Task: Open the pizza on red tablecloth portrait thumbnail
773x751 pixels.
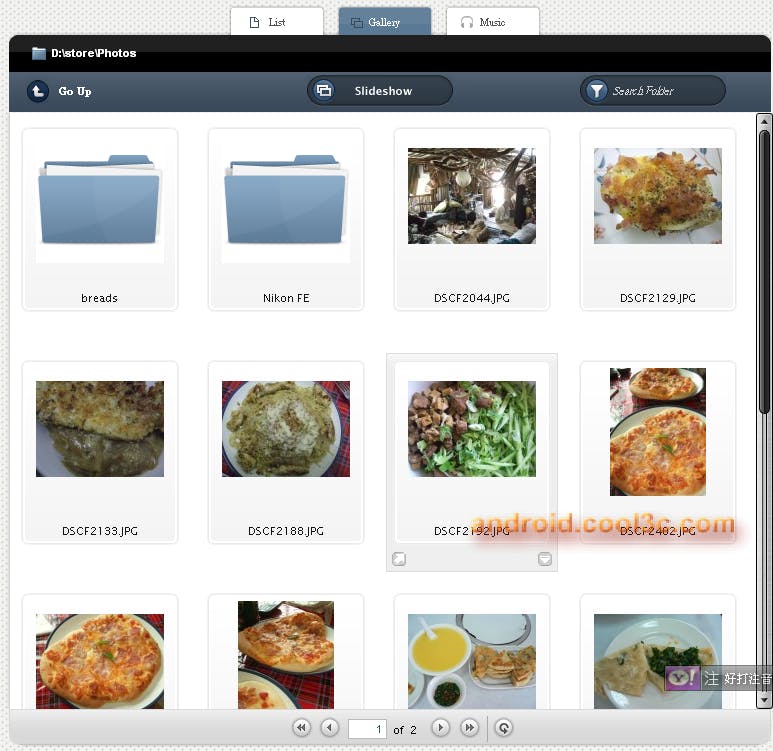Action: [x=286, y=655]
